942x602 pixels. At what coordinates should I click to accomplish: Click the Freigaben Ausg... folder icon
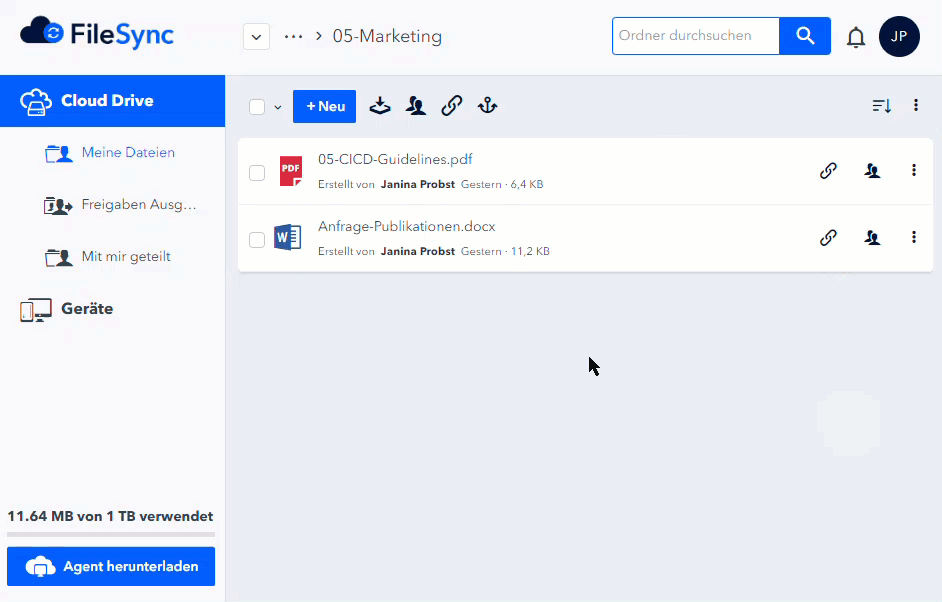point(58,205)
